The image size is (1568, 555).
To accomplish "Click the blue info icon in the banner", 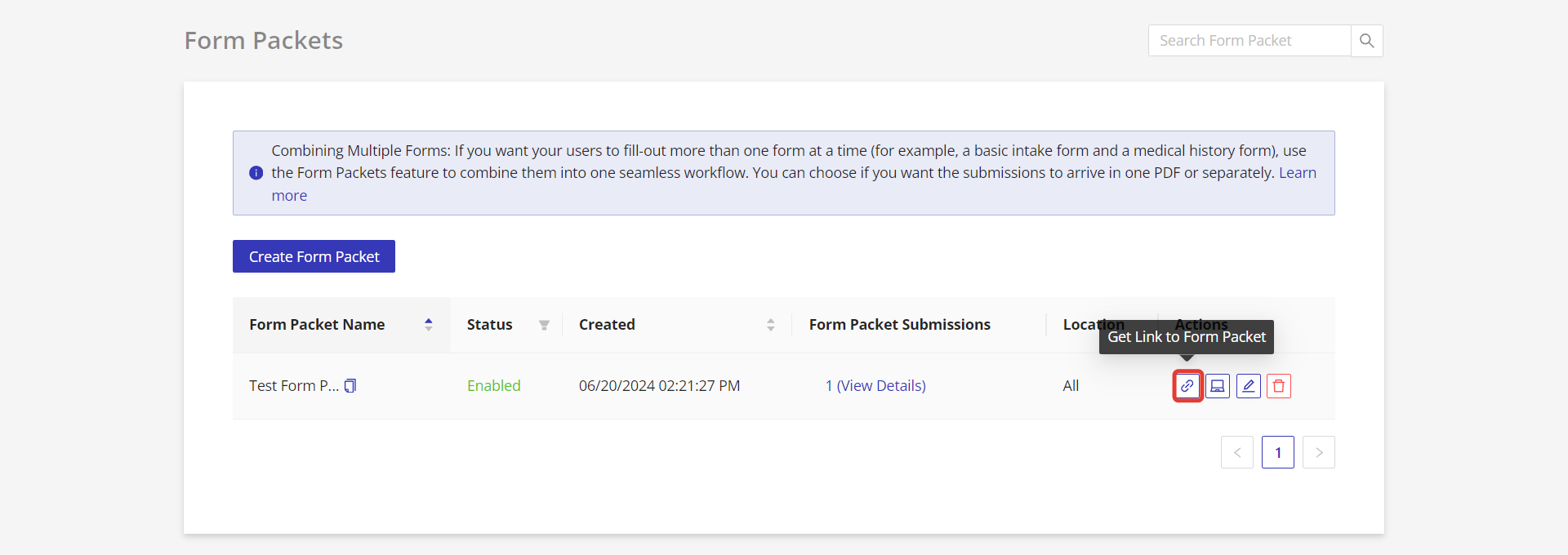I will [x=256, y=173].
